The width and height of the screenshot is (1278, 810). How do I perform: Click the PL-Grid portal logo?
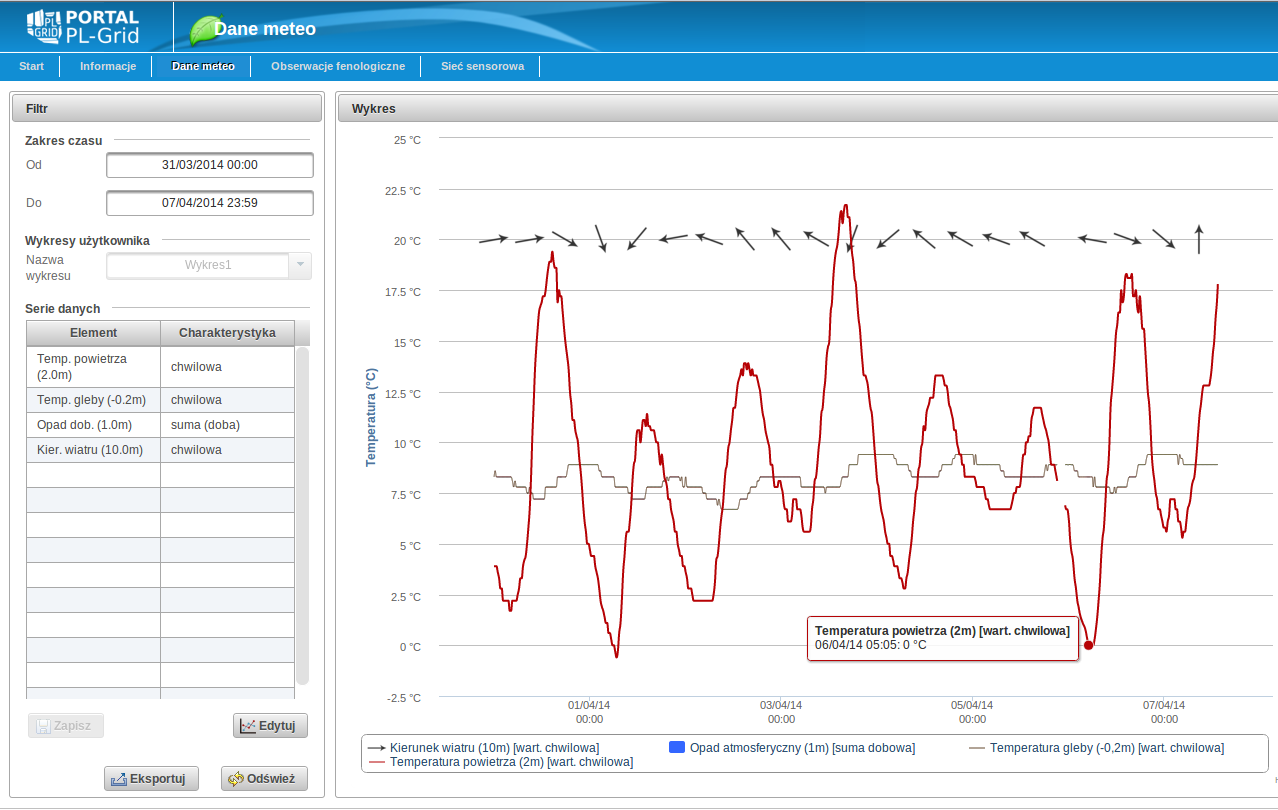(83, 28)
